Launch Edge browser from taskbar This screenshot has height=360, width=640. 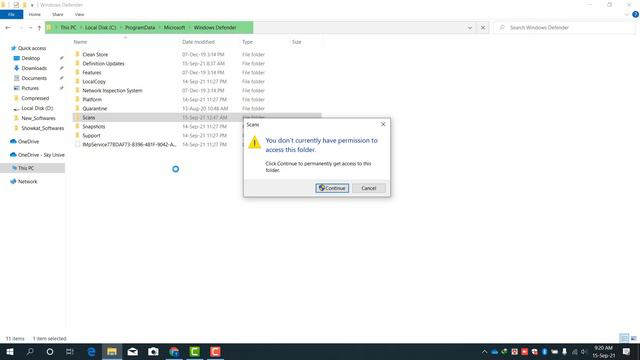click(x=91, y=352)
